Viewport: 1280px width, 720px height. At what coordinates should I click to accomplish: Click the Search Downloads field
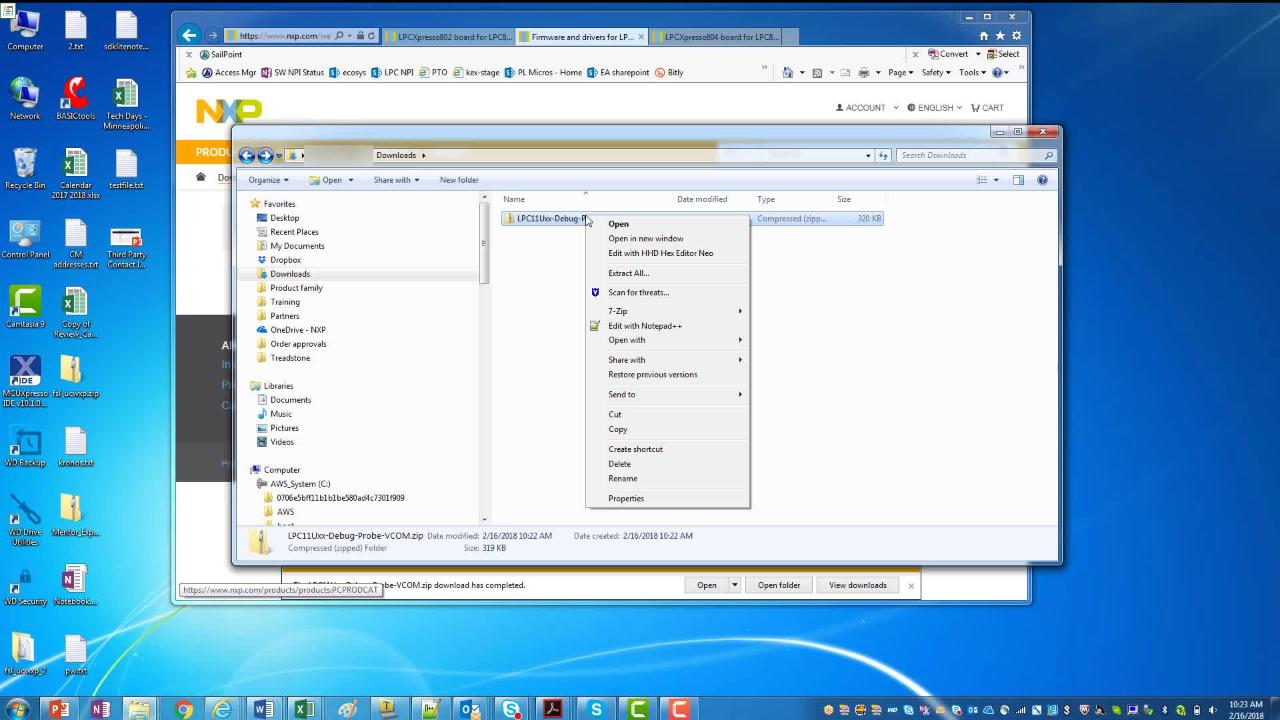[x=968, y=155]
